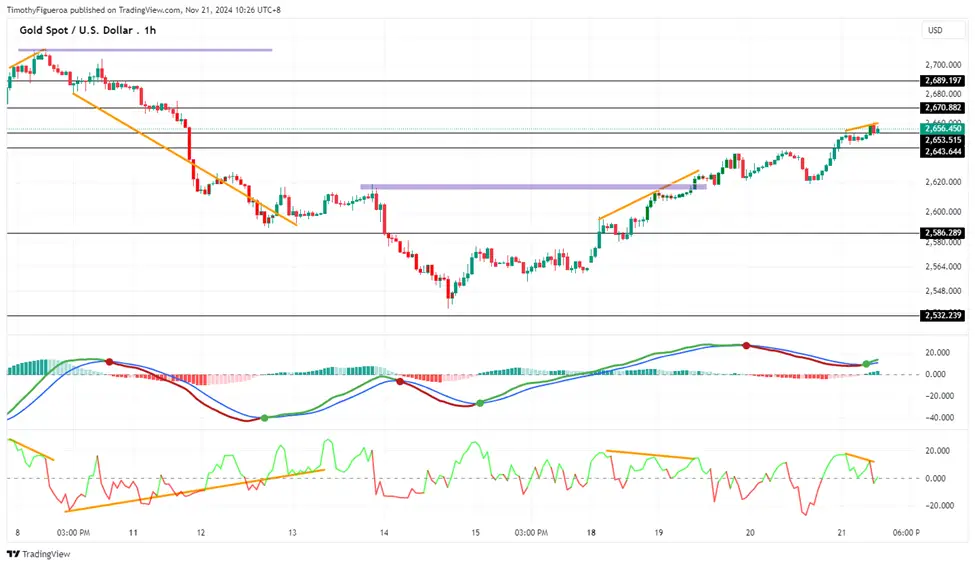
Task: Click date 18 on the time axis
Action: coord(591,532)
